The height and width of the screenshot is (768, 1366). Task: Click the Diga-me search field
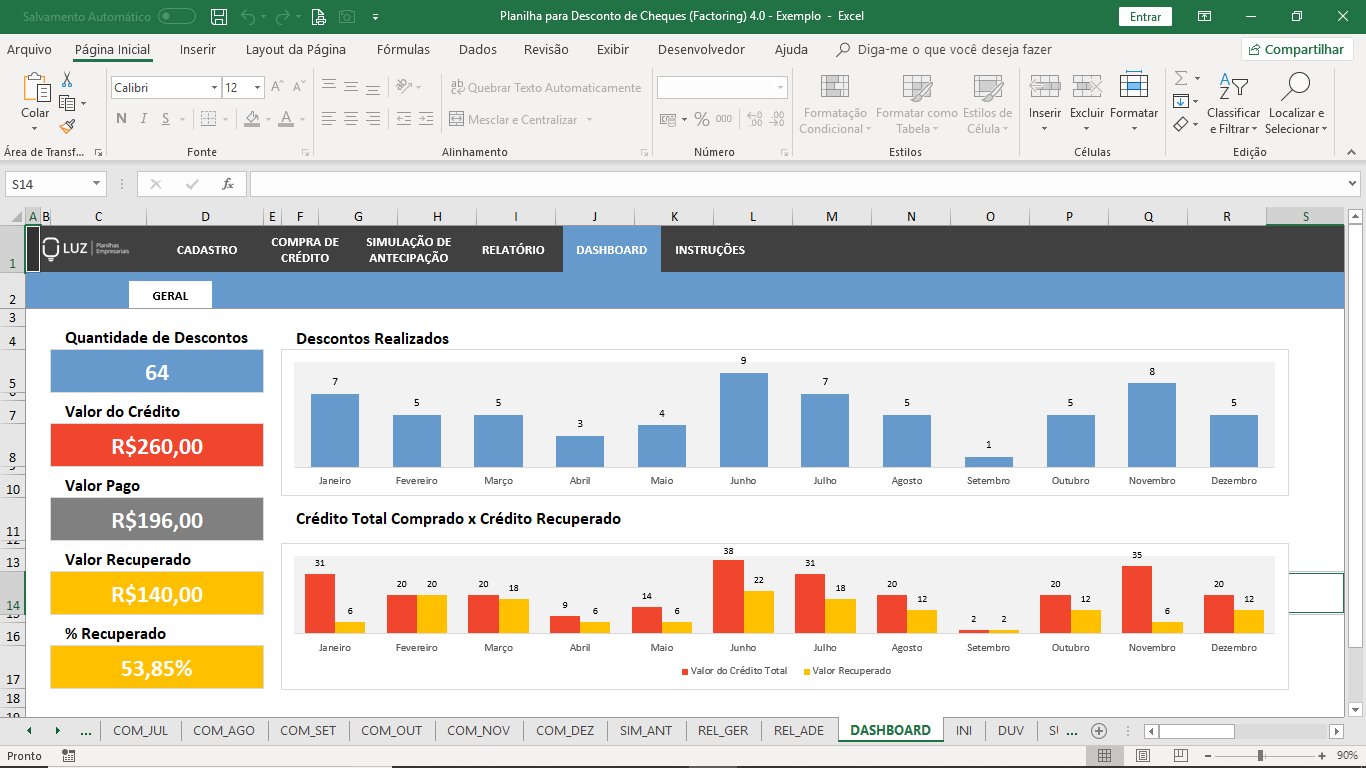[944, 49]
